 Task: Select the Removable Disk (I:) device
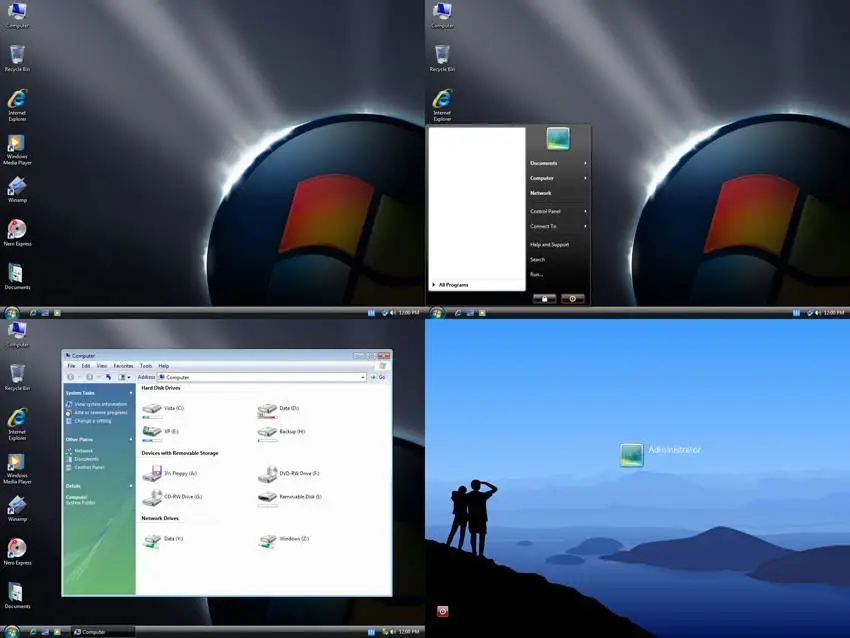pos(290,497)
